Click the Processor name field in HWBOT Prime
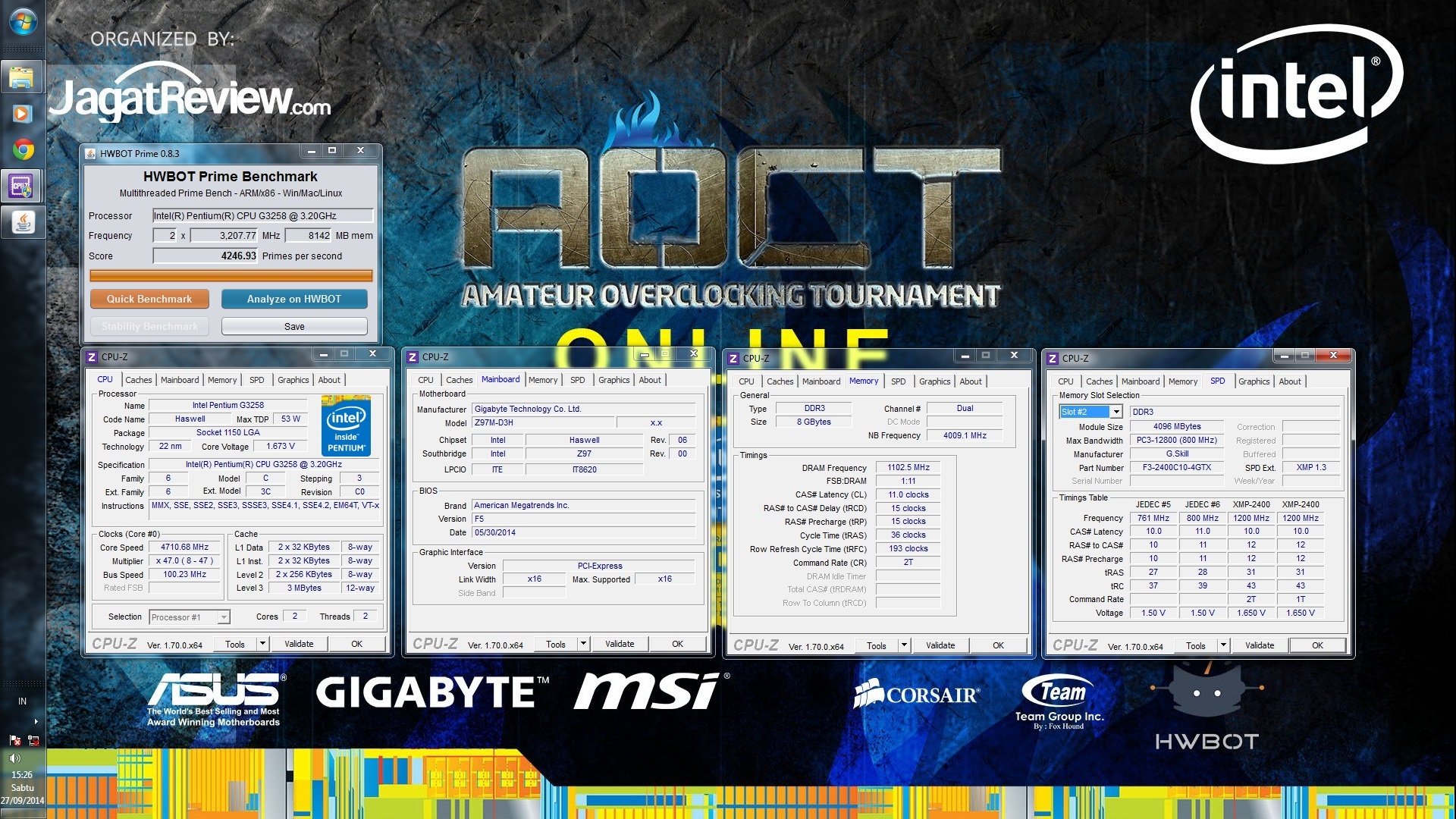1456x819 pixels. coord(262,216)
